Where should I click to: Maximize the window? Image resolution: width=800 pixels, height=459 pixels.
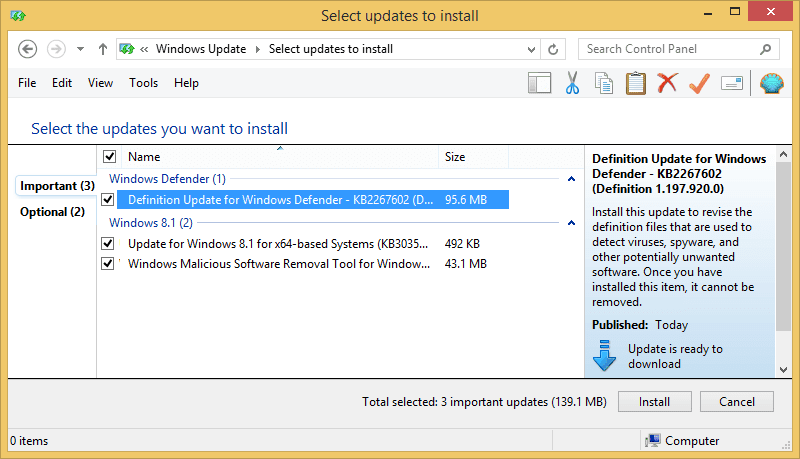(735, 11)
